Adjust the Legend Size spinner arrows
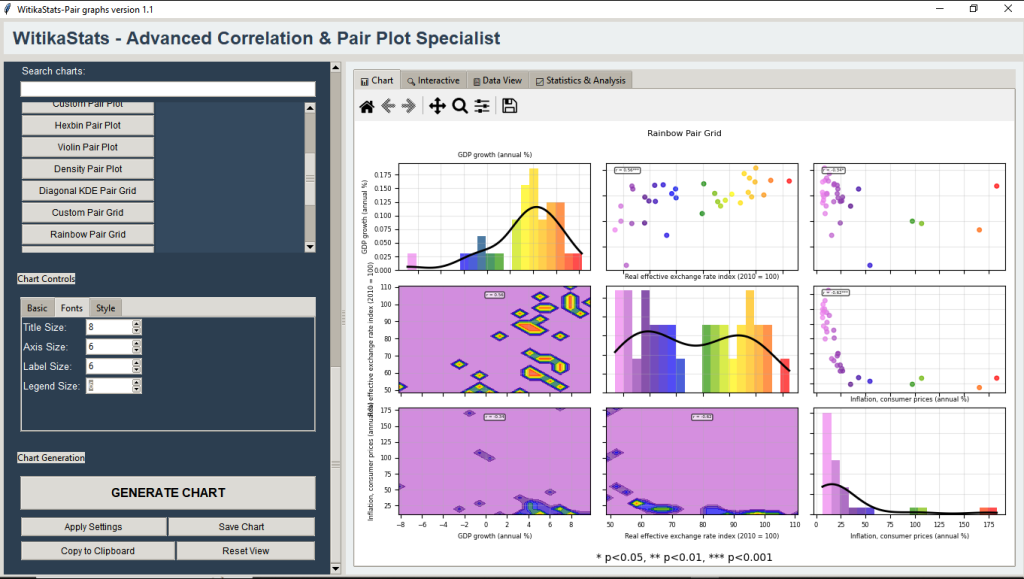The width and height of the screenshot is (1024, 579). [136, 386]
